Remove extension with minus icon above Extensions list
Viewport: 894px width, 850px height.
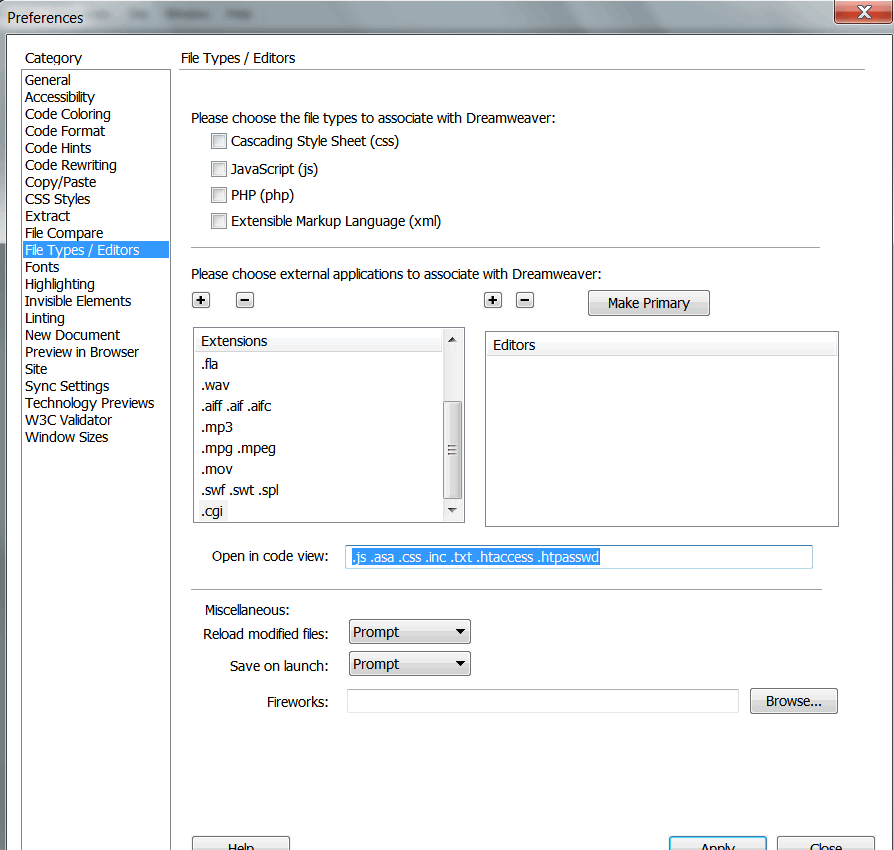click(245, 300)
